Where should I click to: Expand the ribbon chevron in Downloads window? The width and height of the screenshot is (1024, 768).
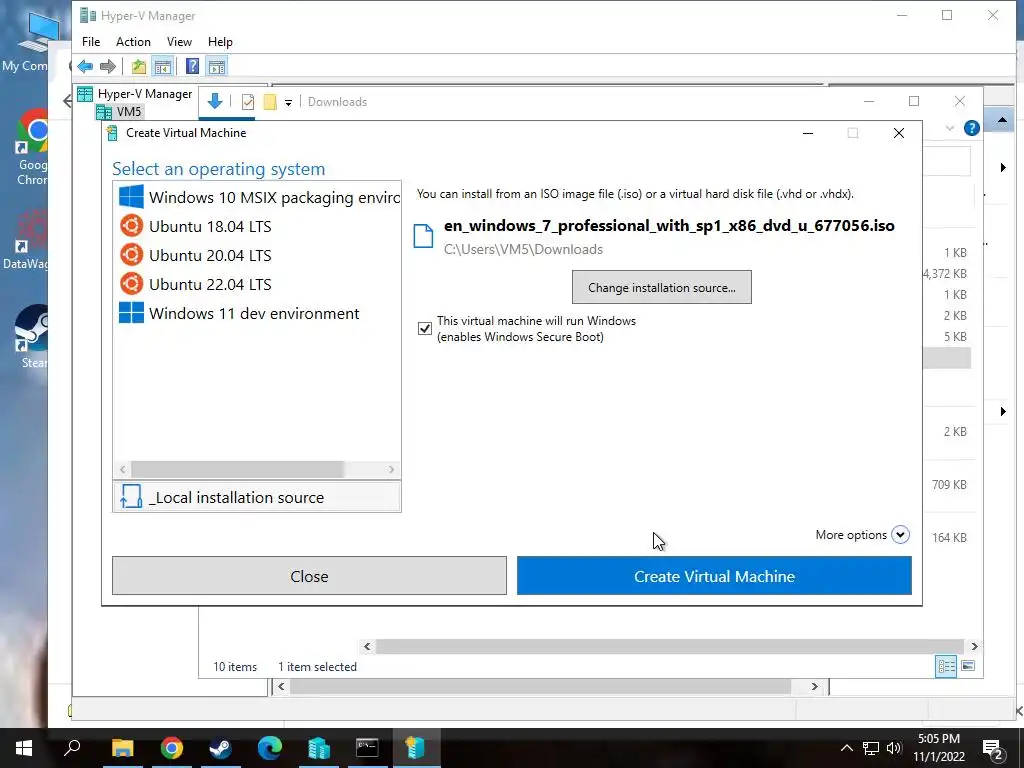950,128
